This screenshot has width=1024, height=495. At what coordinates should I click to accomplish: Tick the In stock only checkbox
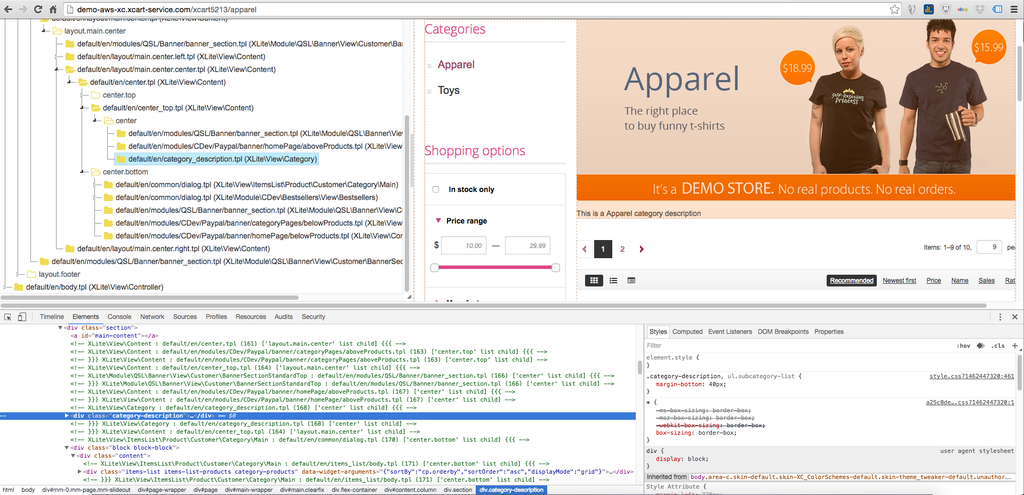436,189
